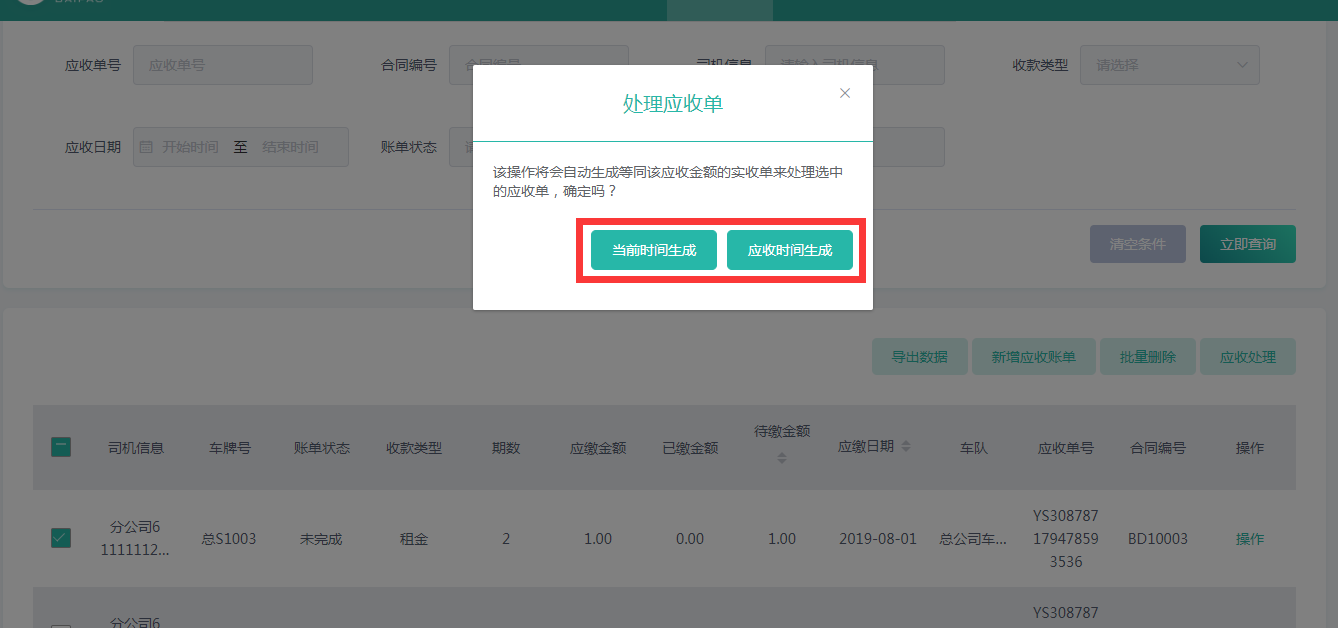Uncheck the row checkbox for 总S1003
This screenshot has width=1338, height=628.
(61, 538)
